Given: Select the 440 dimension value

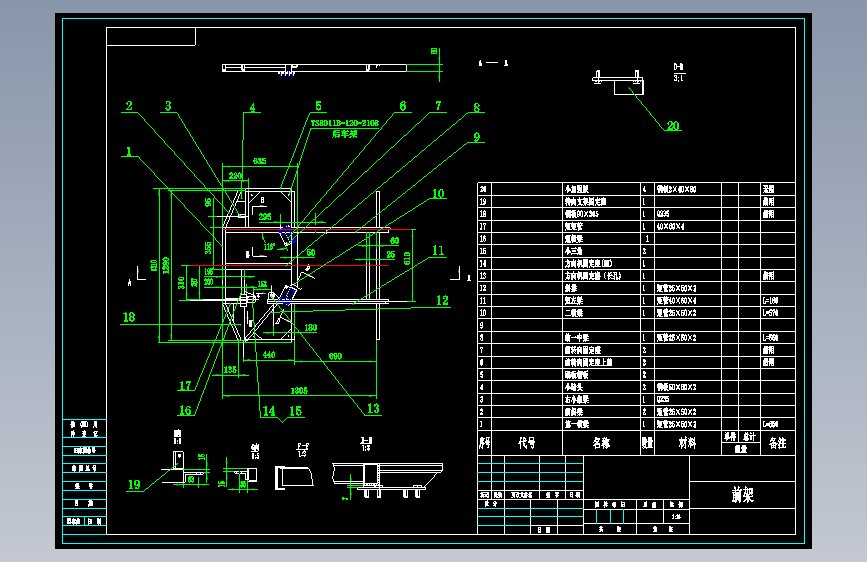Looking at the screenshot, I should pyautogui.click(x=269, y=355).
